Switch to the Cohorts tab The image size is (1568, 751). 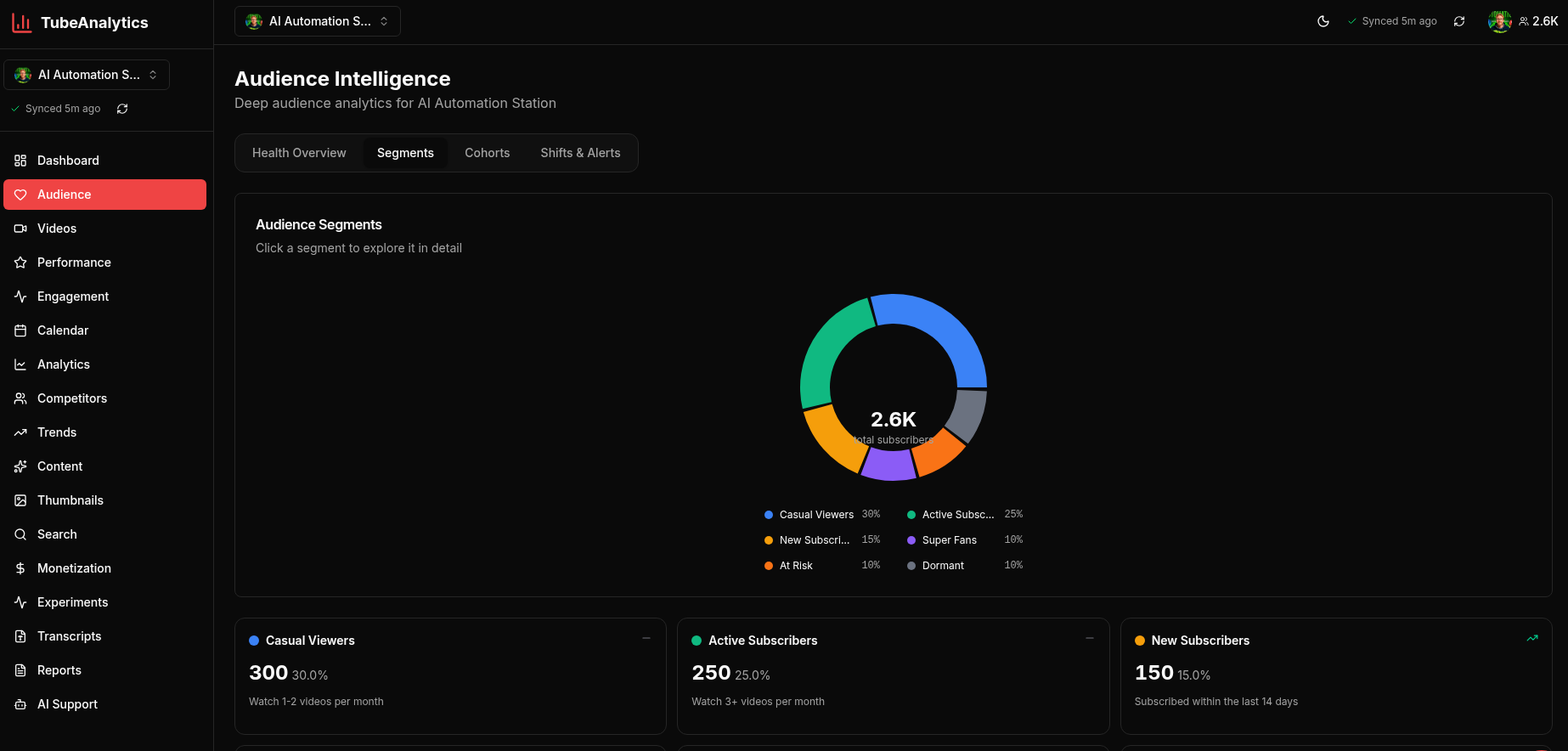click(487, 153)
